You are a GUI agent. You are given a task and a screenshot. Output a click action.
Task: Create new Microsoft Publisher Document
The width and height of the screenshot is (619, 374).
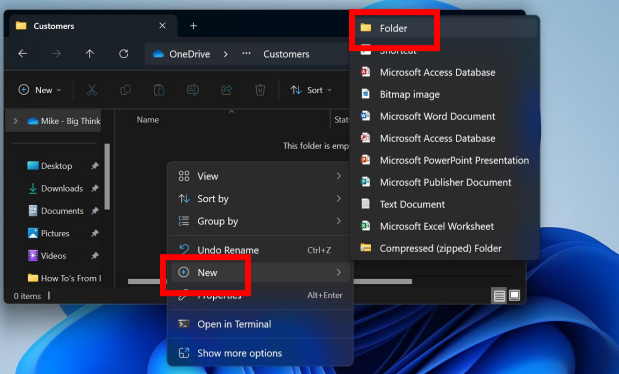445,182
